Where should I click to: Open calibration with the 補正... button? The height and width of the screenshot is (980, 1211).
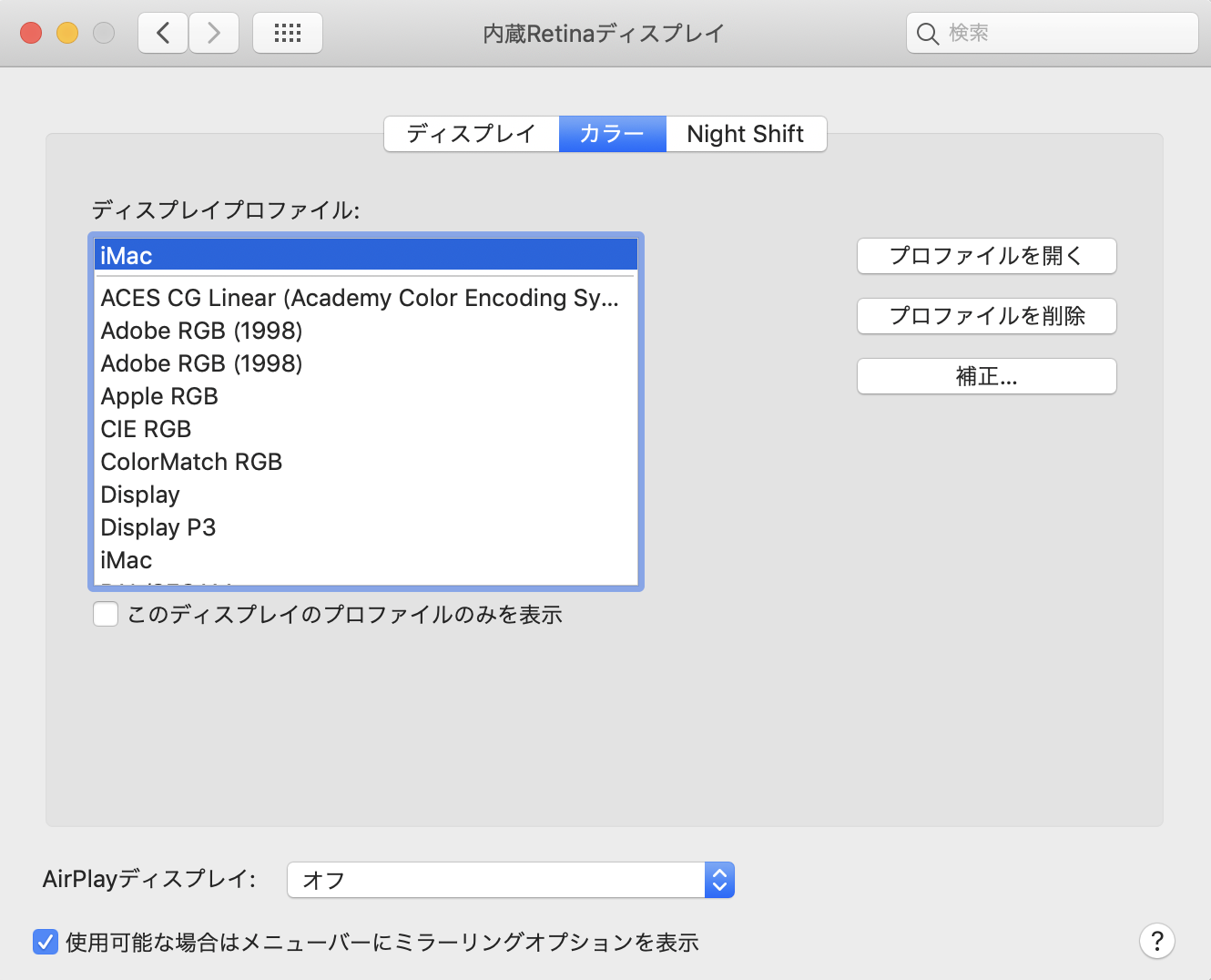tap(987, 376)
